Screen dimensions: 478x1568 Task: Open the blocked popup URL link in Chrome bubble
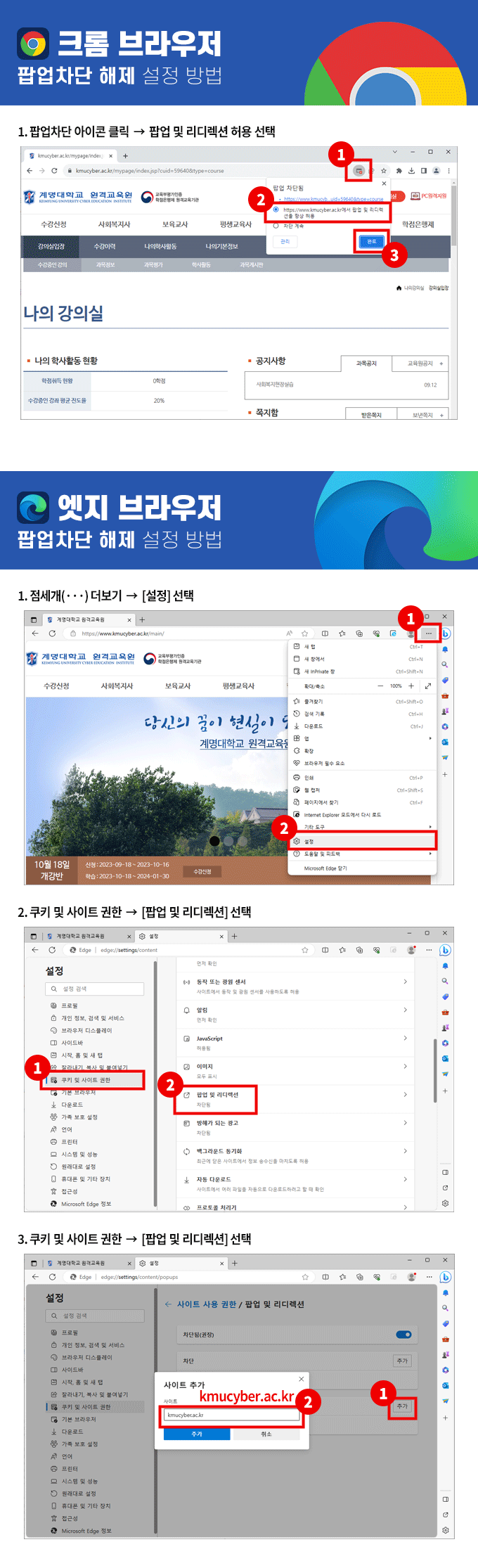pyautogui.click(x=334, y=199)
